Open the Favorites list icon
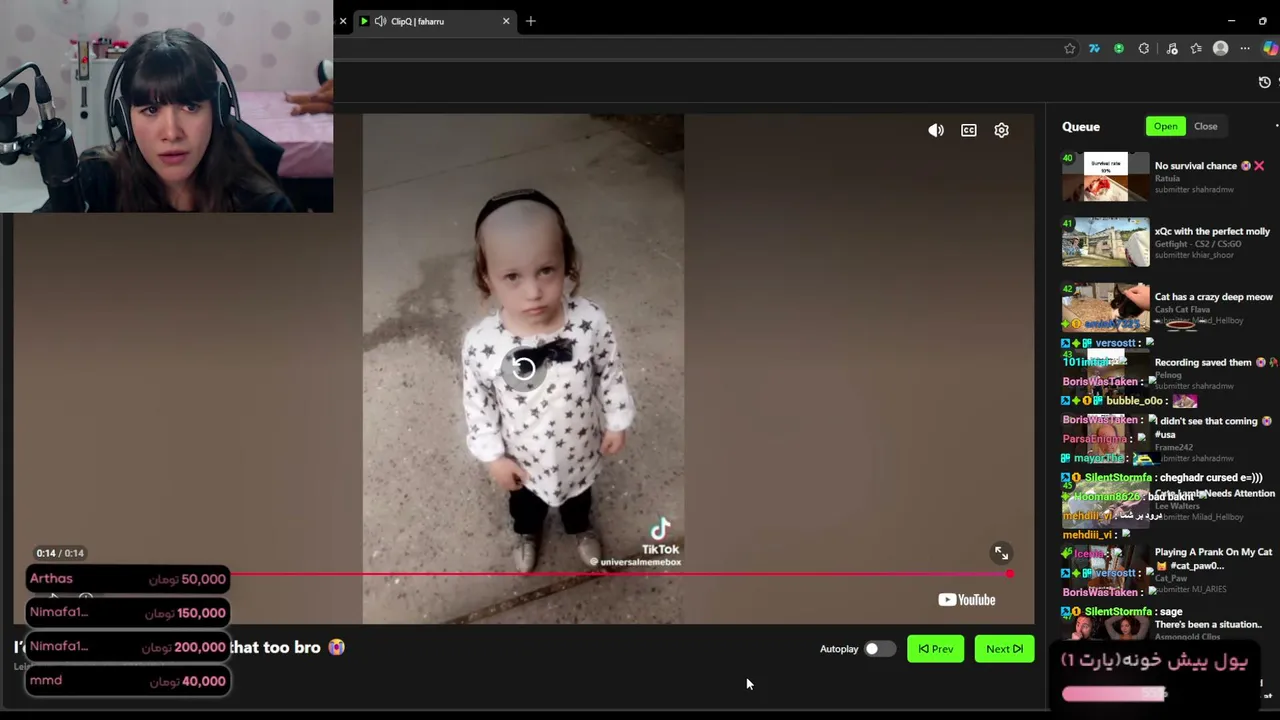The image size is (1280, 720). (x=1196, y=48)
